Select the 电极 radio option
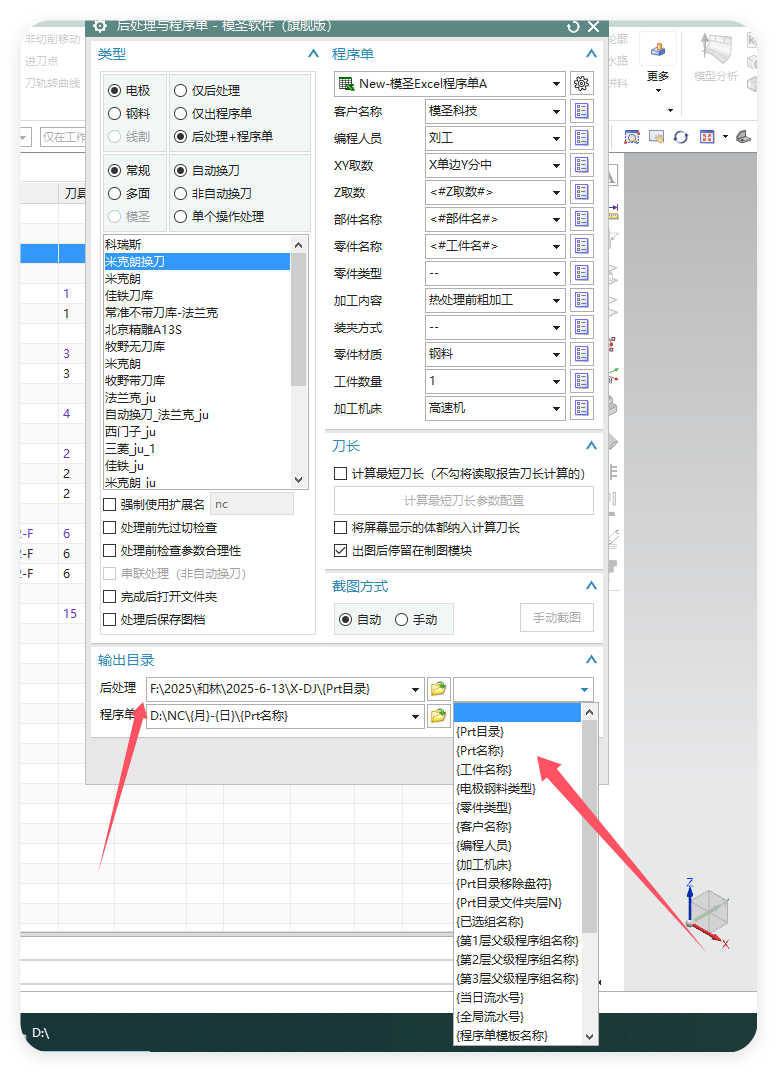 coord(128,90)
